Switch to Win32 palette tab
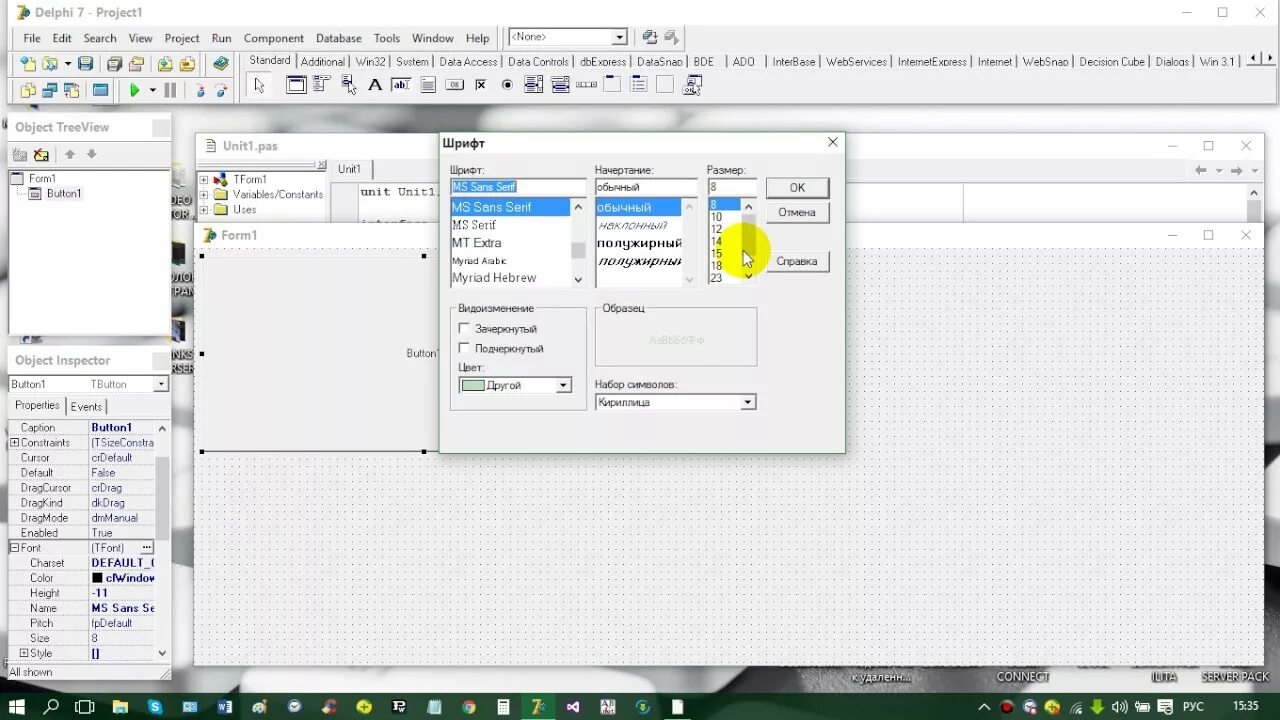 [x=371, y=62]
